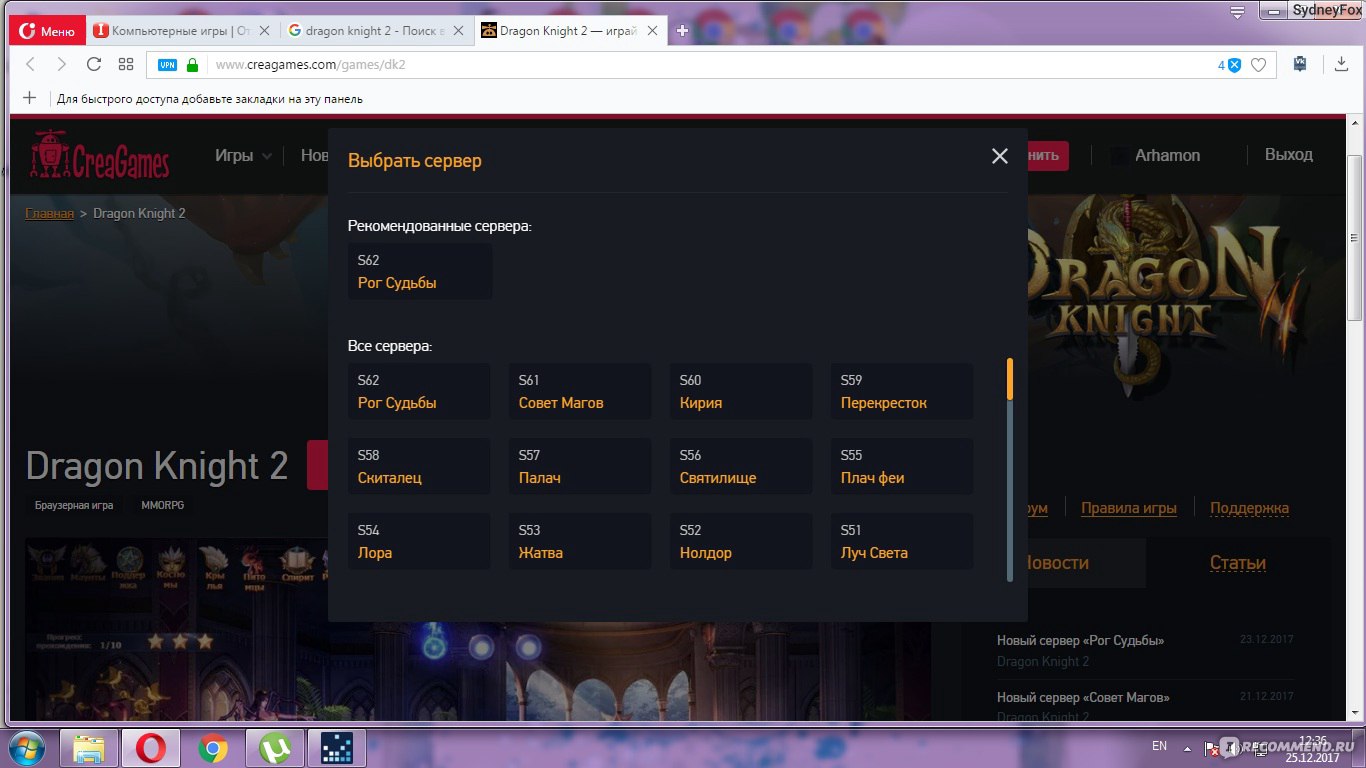This screenshot has height=768, width=1366.
Task: Choose server S57 Палач
Action: pyautogui.click(x=580, y=466)
